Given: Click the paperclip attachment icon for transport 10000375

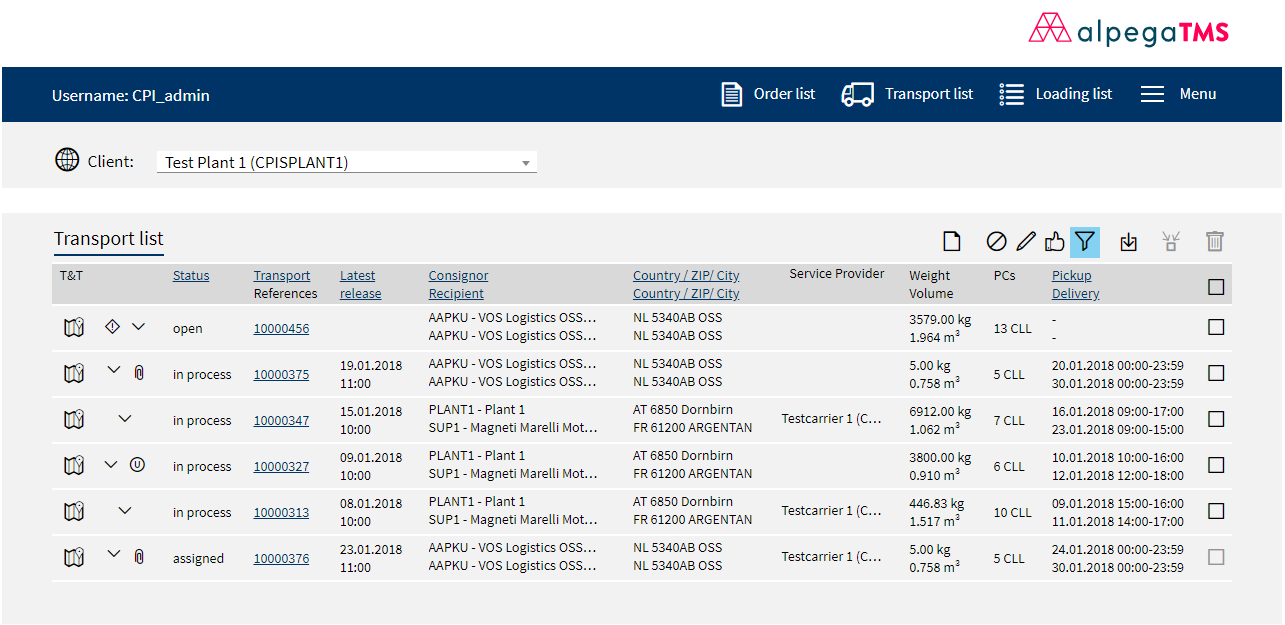Looking at the screenshot, I should click(139, 372).
